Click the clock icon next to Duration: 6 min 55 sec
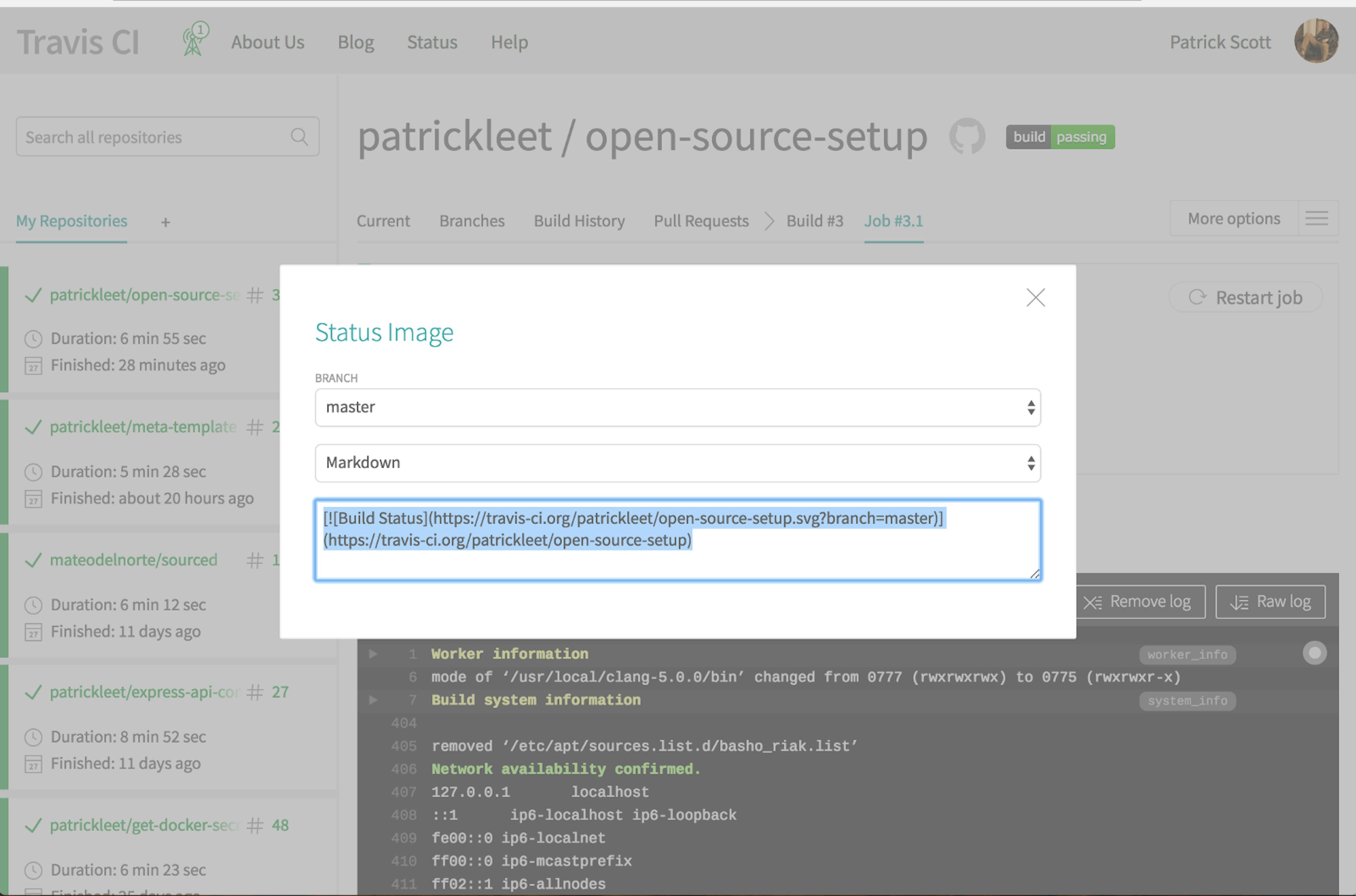The image size is (1356, 896). 33,338
